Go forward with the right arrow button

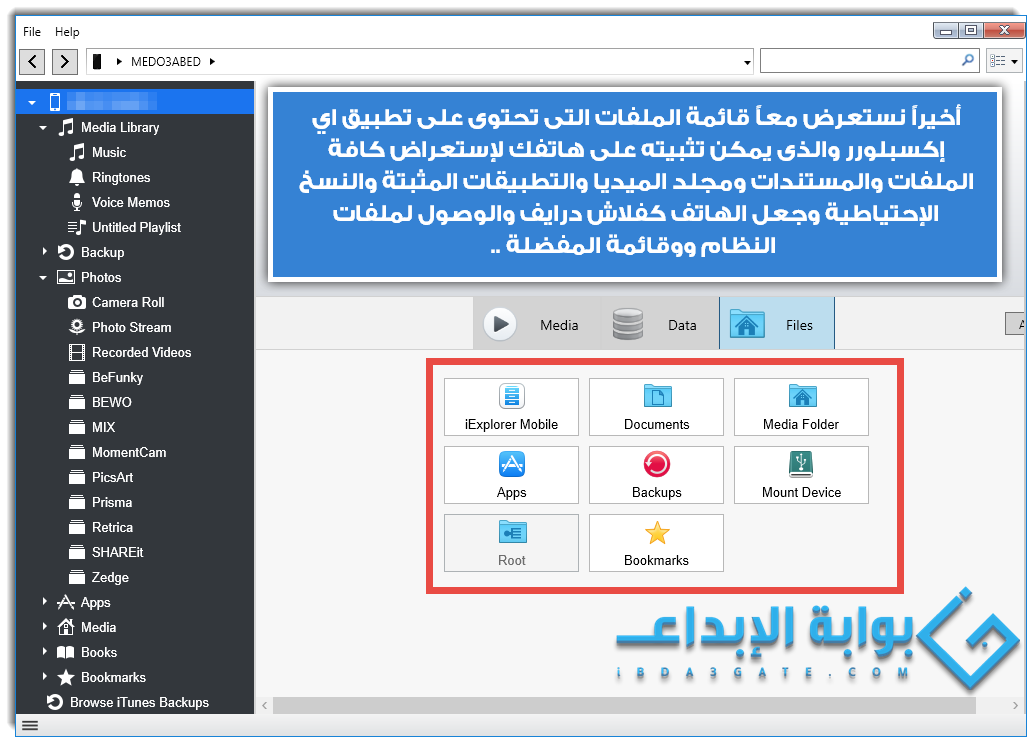point(64,62)
